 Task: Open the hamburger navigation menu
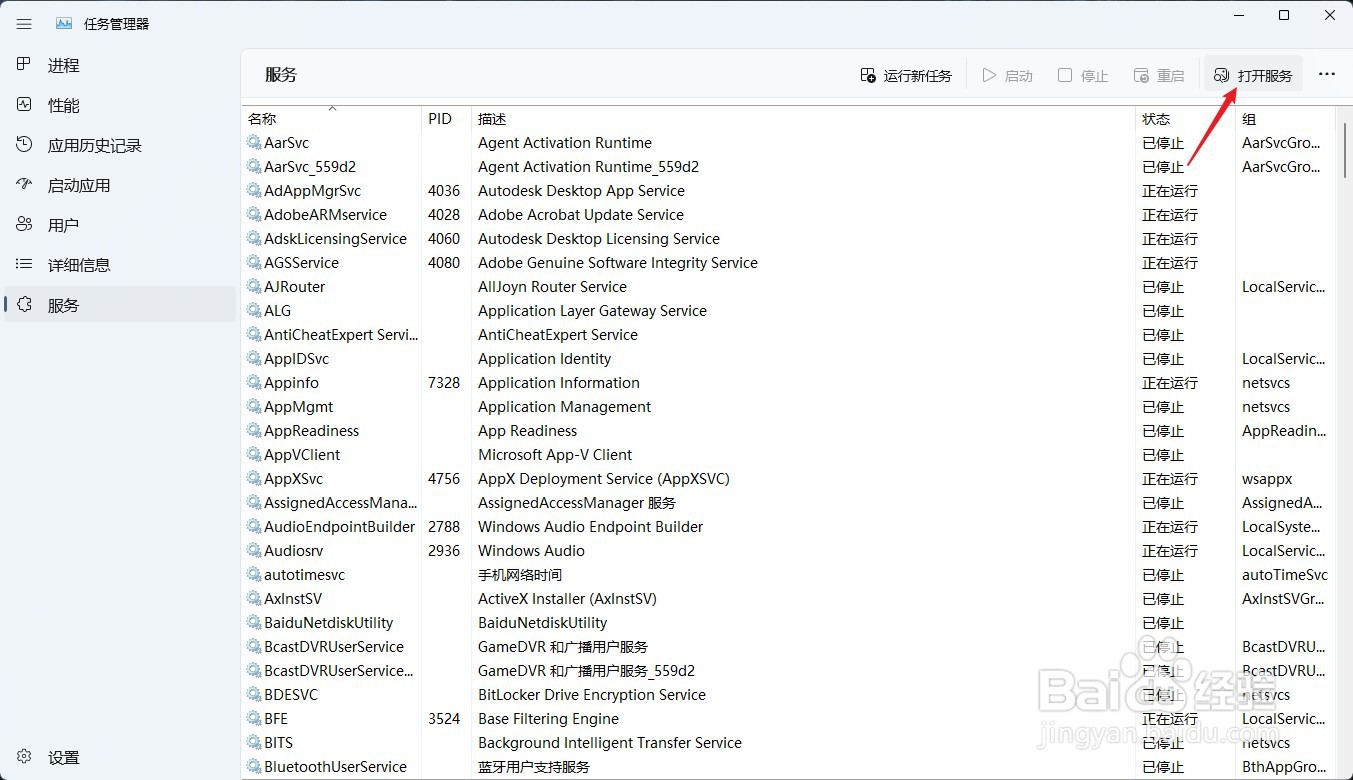tap(24, 24)
